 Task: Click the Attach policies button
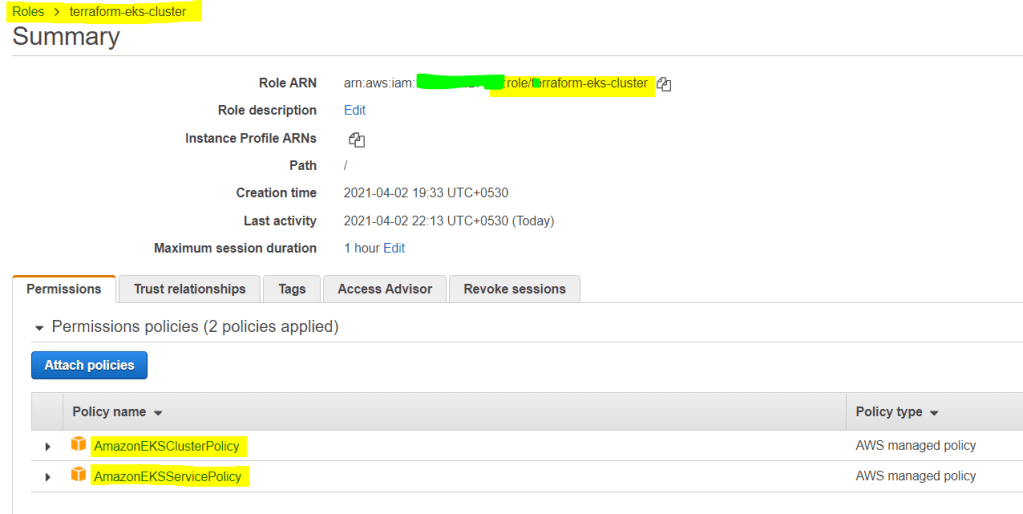point(89,365)
